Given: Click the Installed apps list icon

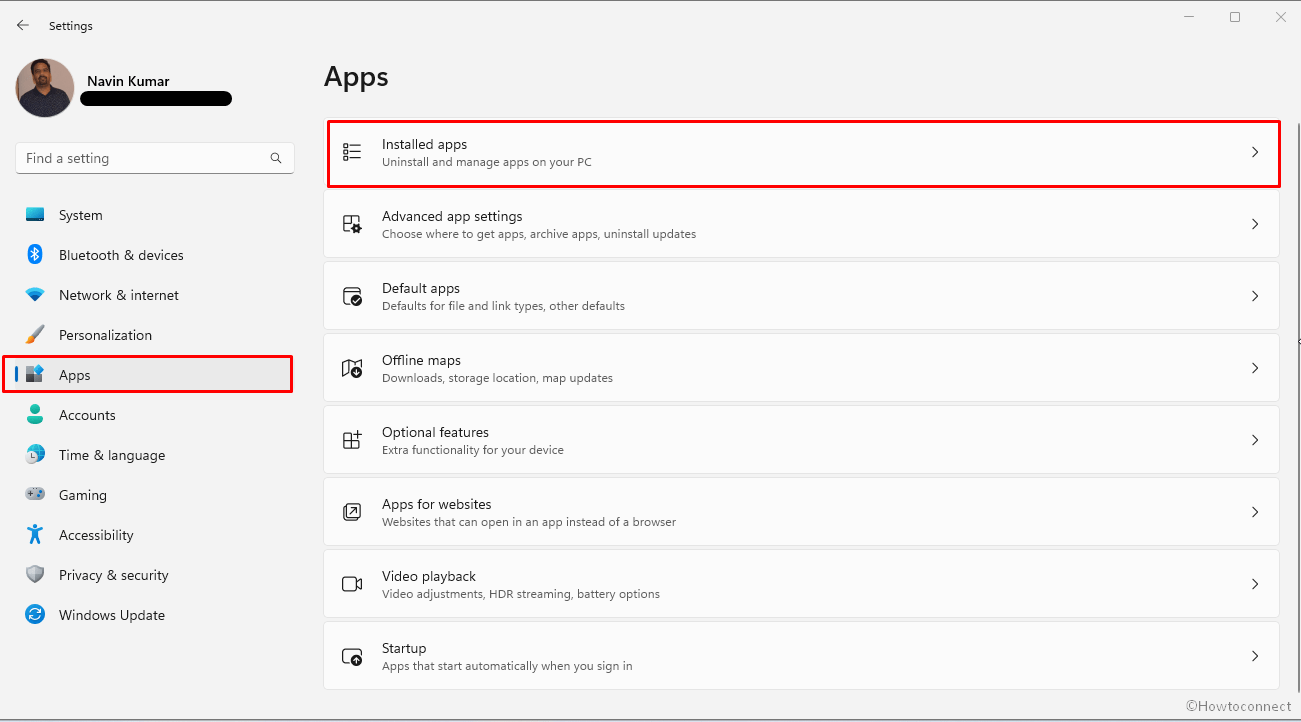Looking at the screenshot, I should [x=352, y=152].
